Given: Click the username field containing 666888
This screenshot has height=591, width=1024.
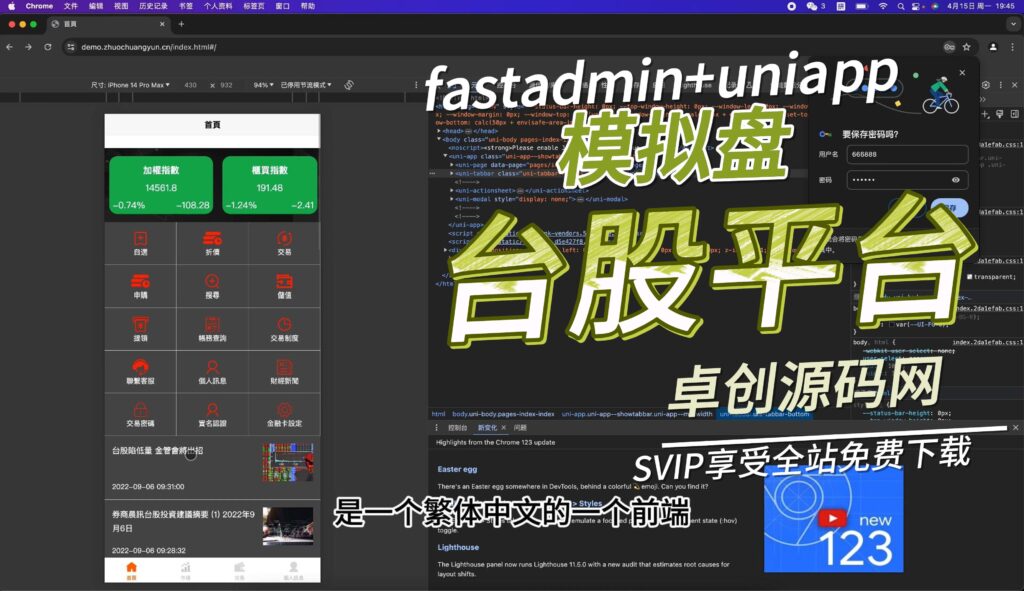Looking at the screenshot, I should click(907, 155).
